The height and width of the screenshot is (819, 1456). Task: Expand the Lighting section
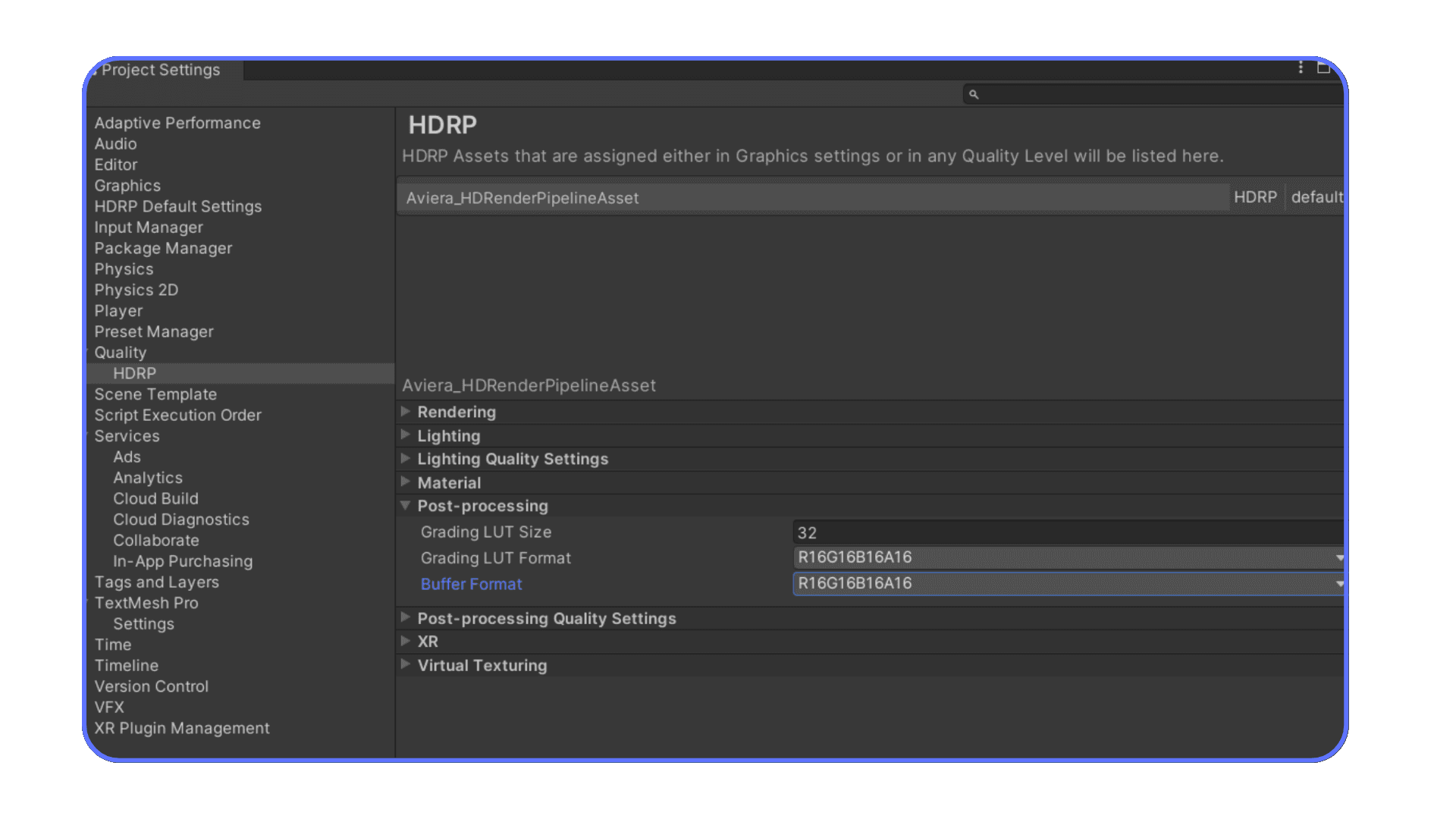pos(406,435)
